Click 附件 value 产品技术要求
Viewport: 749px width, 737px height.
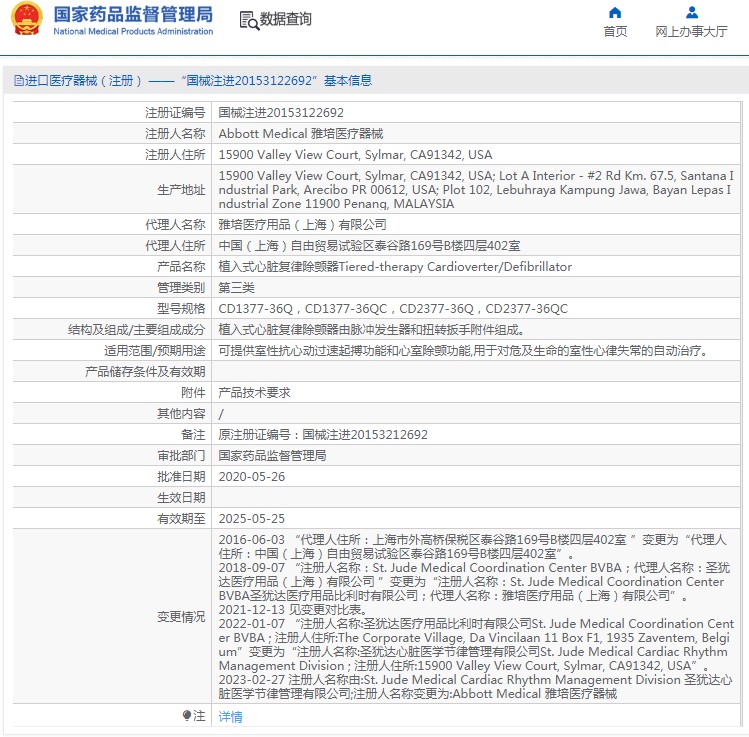(254, 393)
